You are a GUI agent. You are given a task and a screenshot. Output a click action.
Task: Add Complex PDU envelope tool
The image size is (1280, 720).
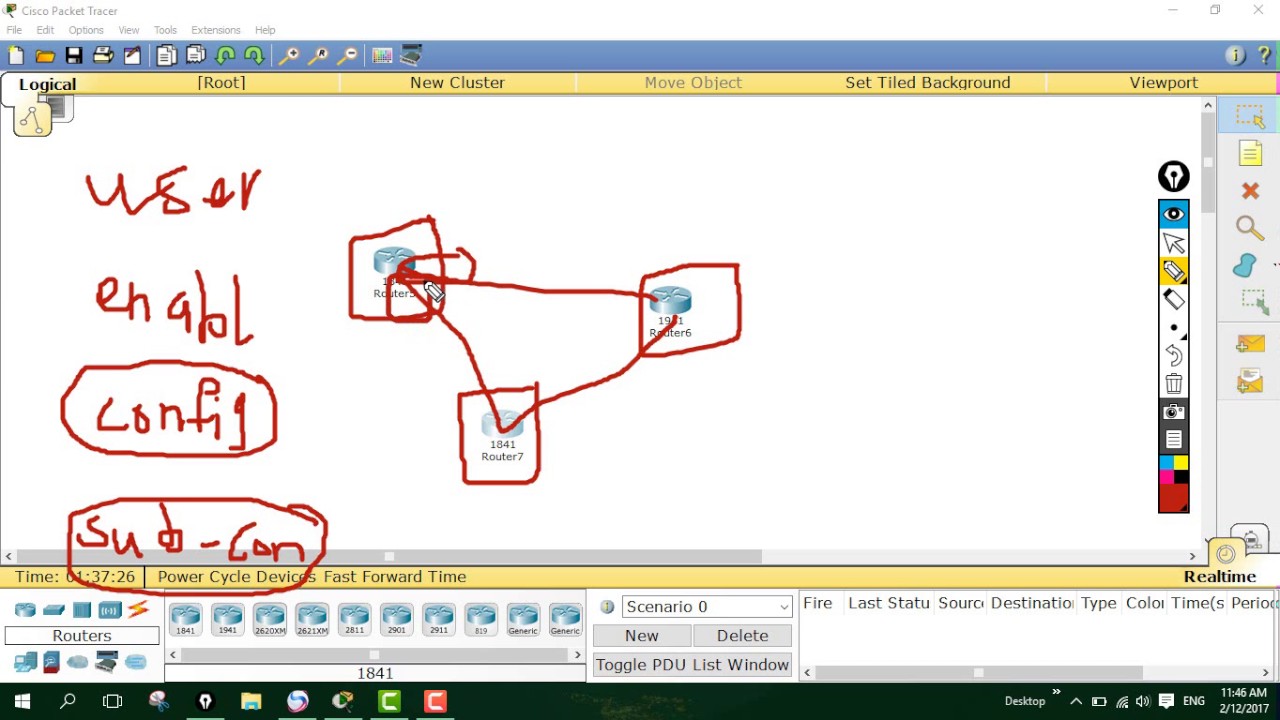click(1250, 380)
